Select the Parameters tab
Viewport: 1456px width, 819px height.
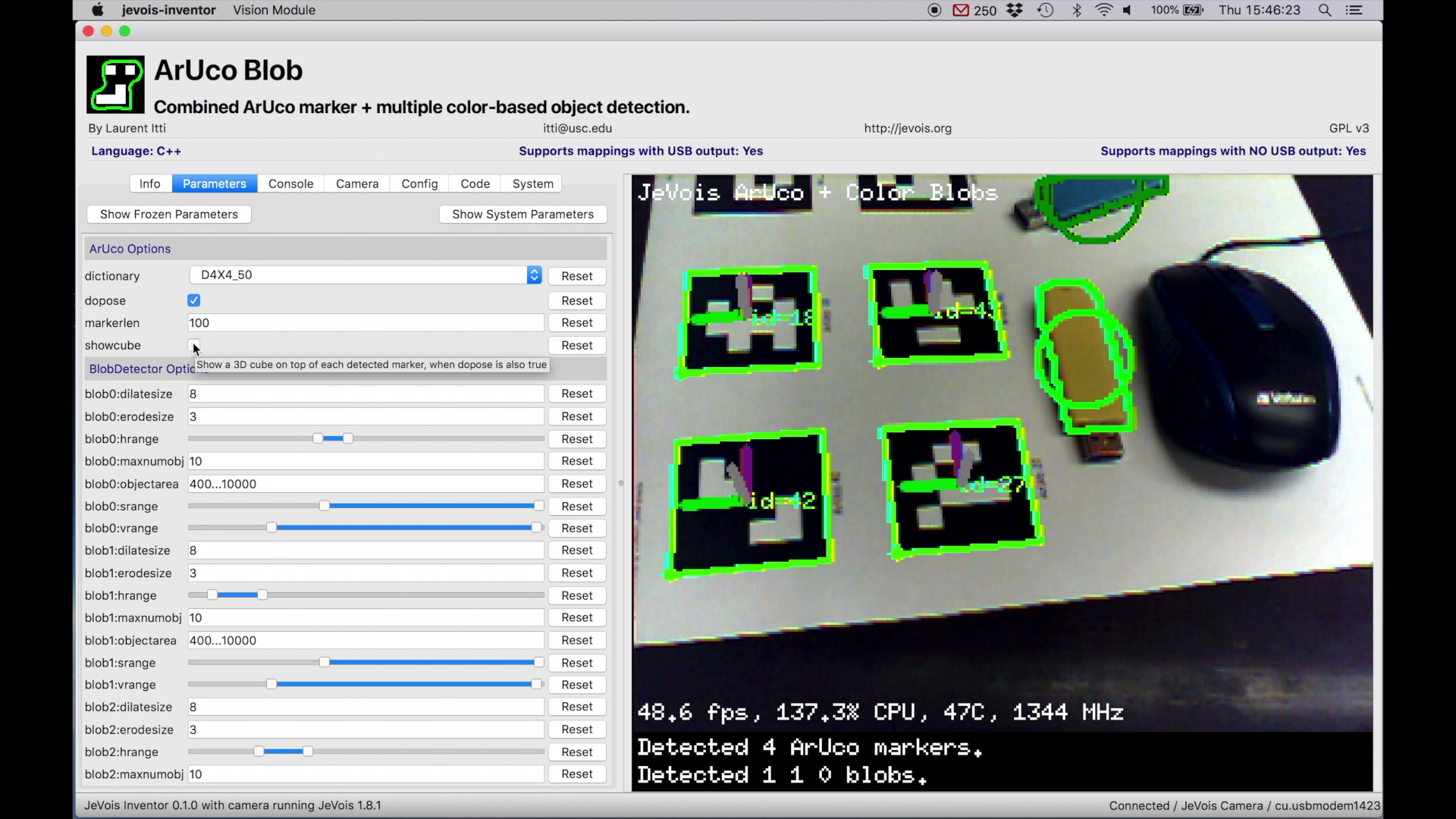[x=214, y=184]
